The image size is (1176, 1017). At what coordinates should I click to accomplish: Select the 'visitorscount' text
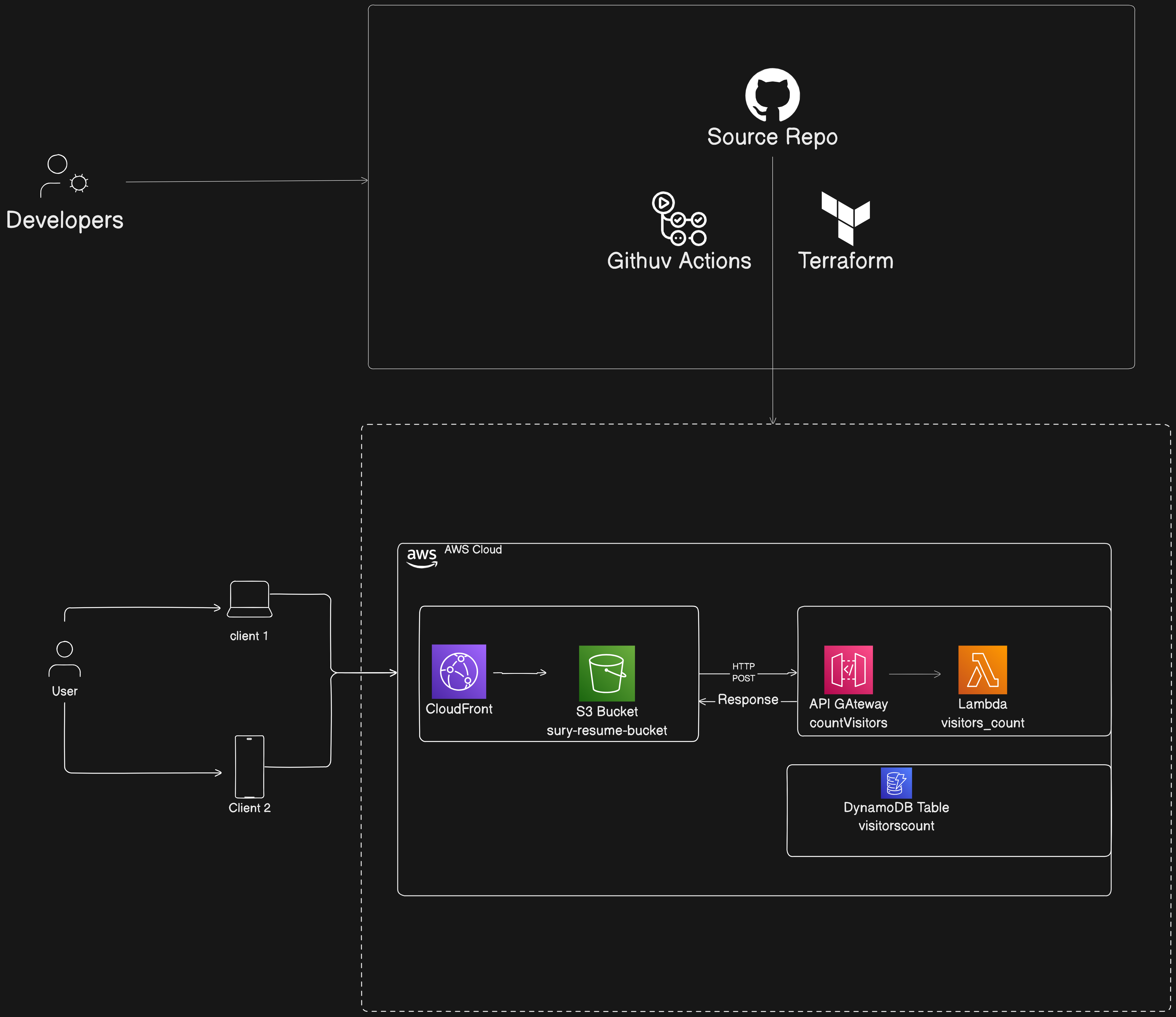(896, 826)
